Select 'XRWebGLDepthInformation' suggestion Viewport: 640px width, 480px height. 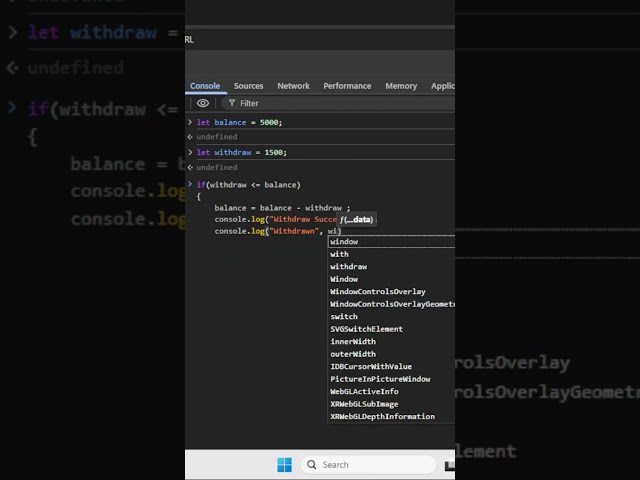(x=391, y=416)
